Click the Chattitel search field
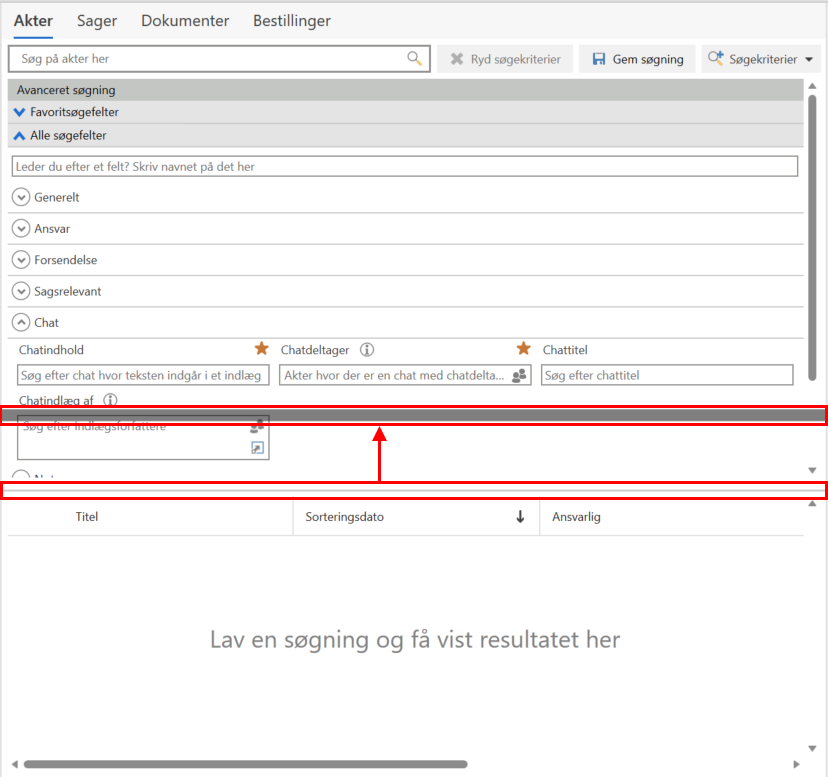 (x=667, y=375)
